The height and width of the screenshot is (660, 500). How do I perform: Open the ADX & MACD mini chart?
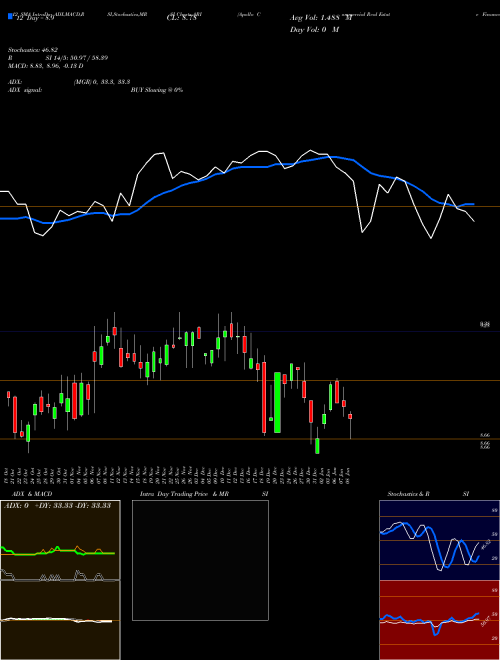(60, 580)
